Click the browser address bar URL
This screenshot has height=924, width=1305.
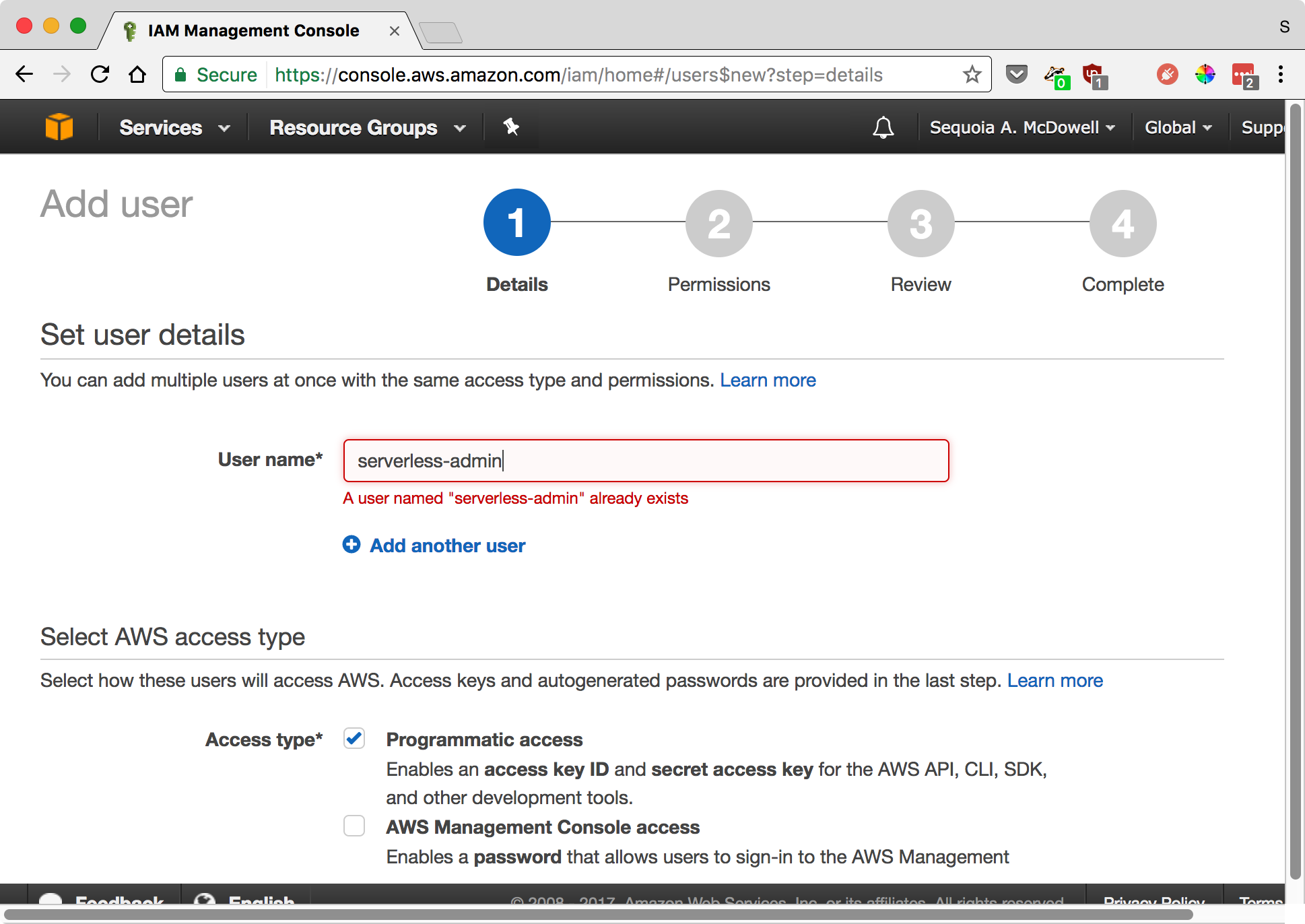578,75
